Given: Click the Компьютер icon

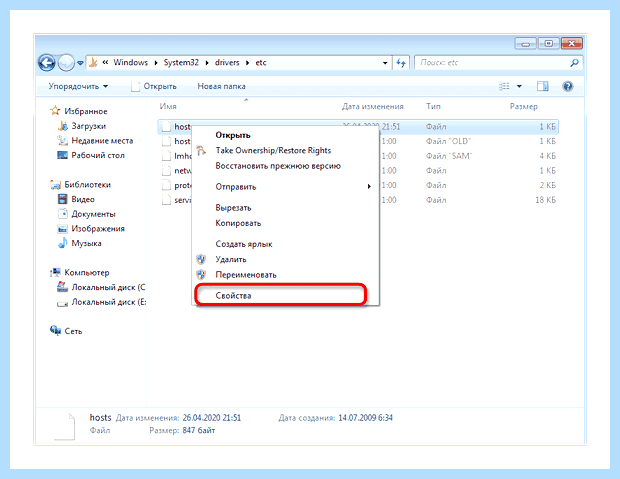Looking at the screenshot, I should coord(55,272).
